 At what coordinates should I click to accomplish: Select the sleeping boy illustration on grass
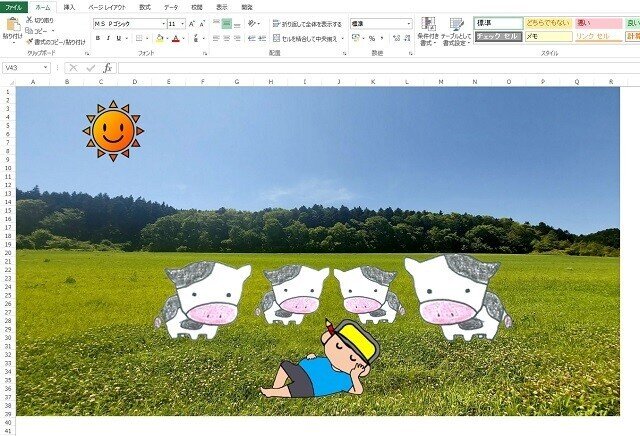point(320,358)
